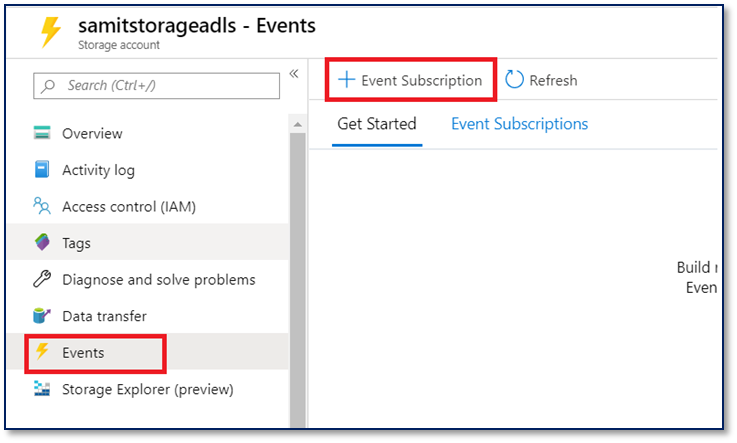This screenshot has height=443, width=737.
Task: Open Diagnose and solve problems
Action: click(158, 279)
